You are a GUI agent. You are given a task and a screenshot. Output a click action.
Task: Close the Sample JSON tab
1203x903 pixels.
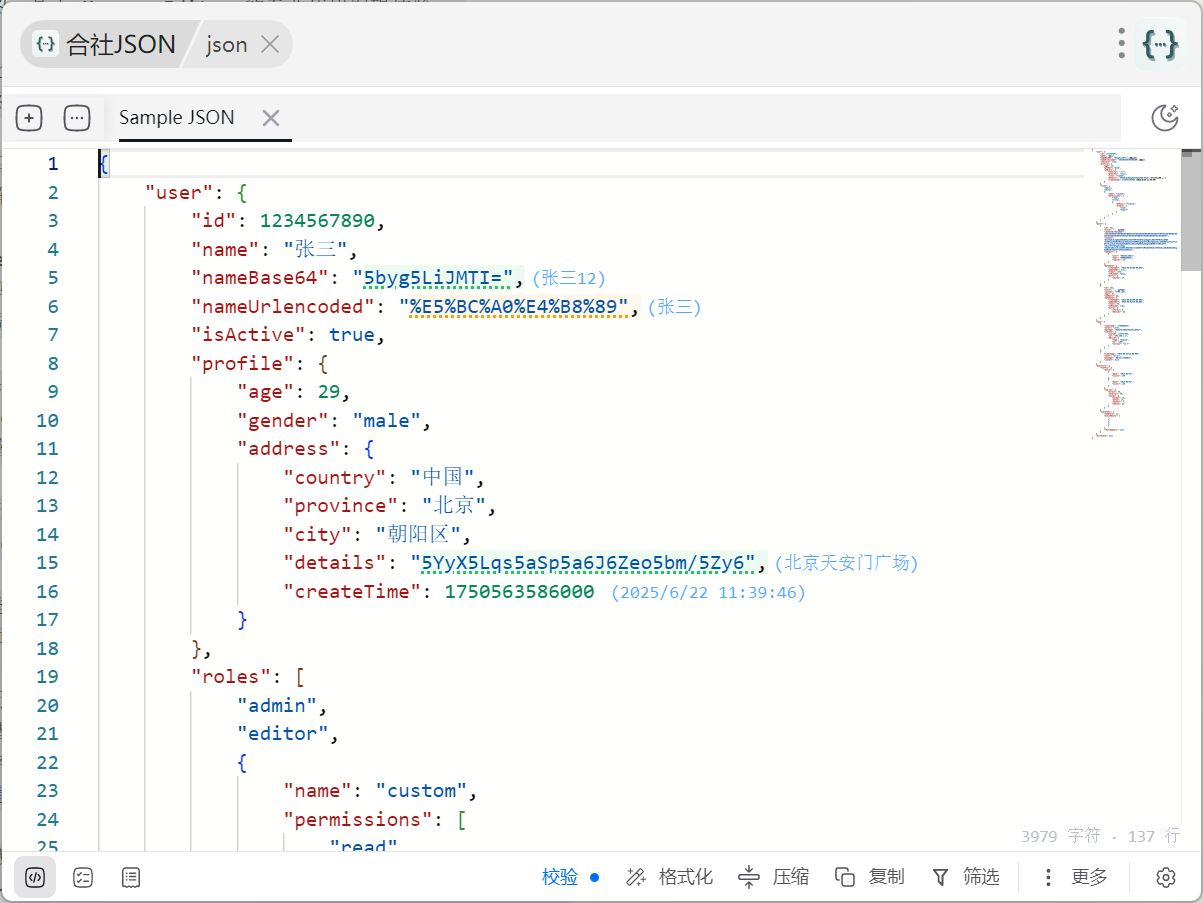(x=270, y=118)
